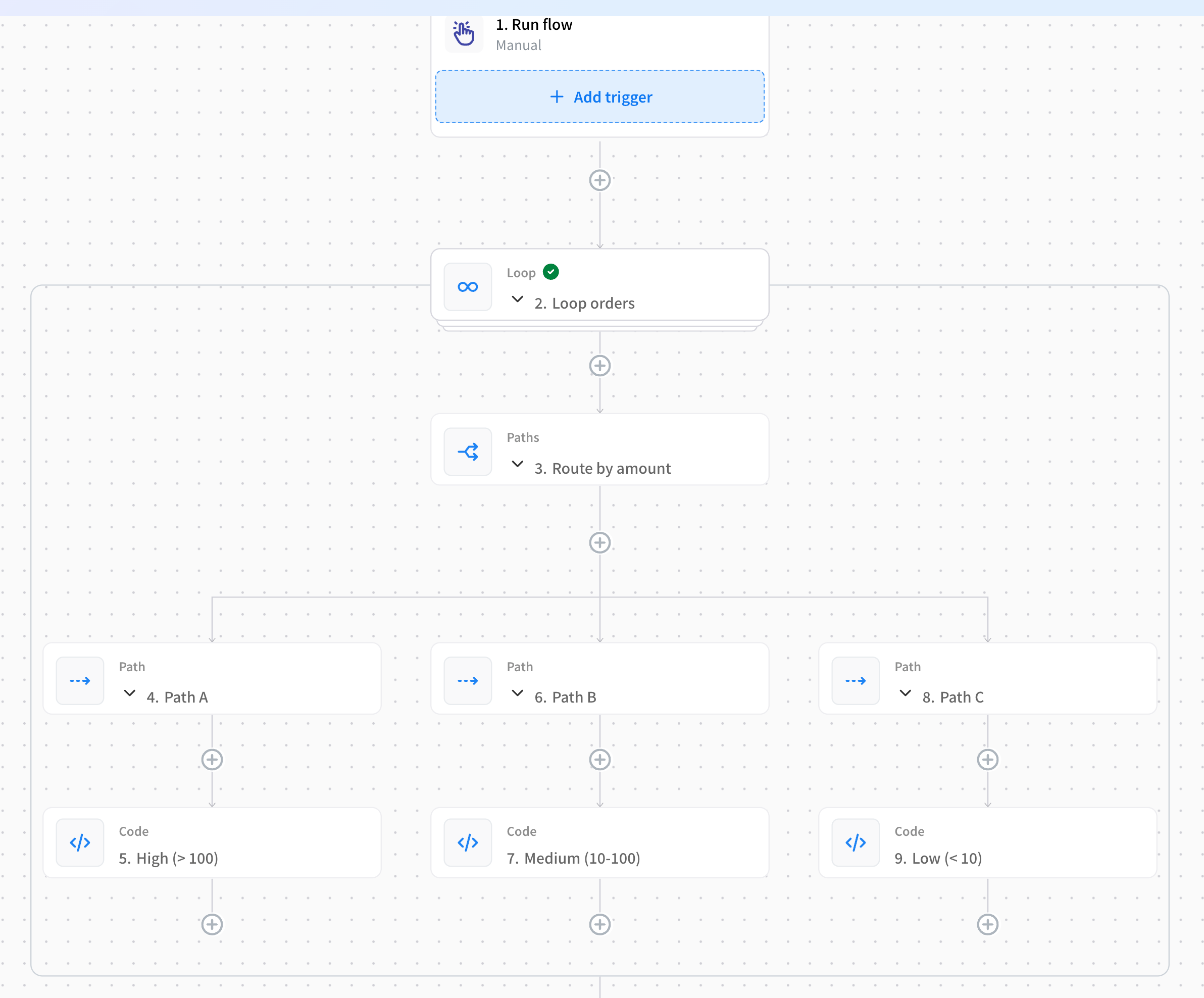The height and width of the screenshot is (998, 1204).
Task: Click the Add trigger button
Action: click(600, 97)
